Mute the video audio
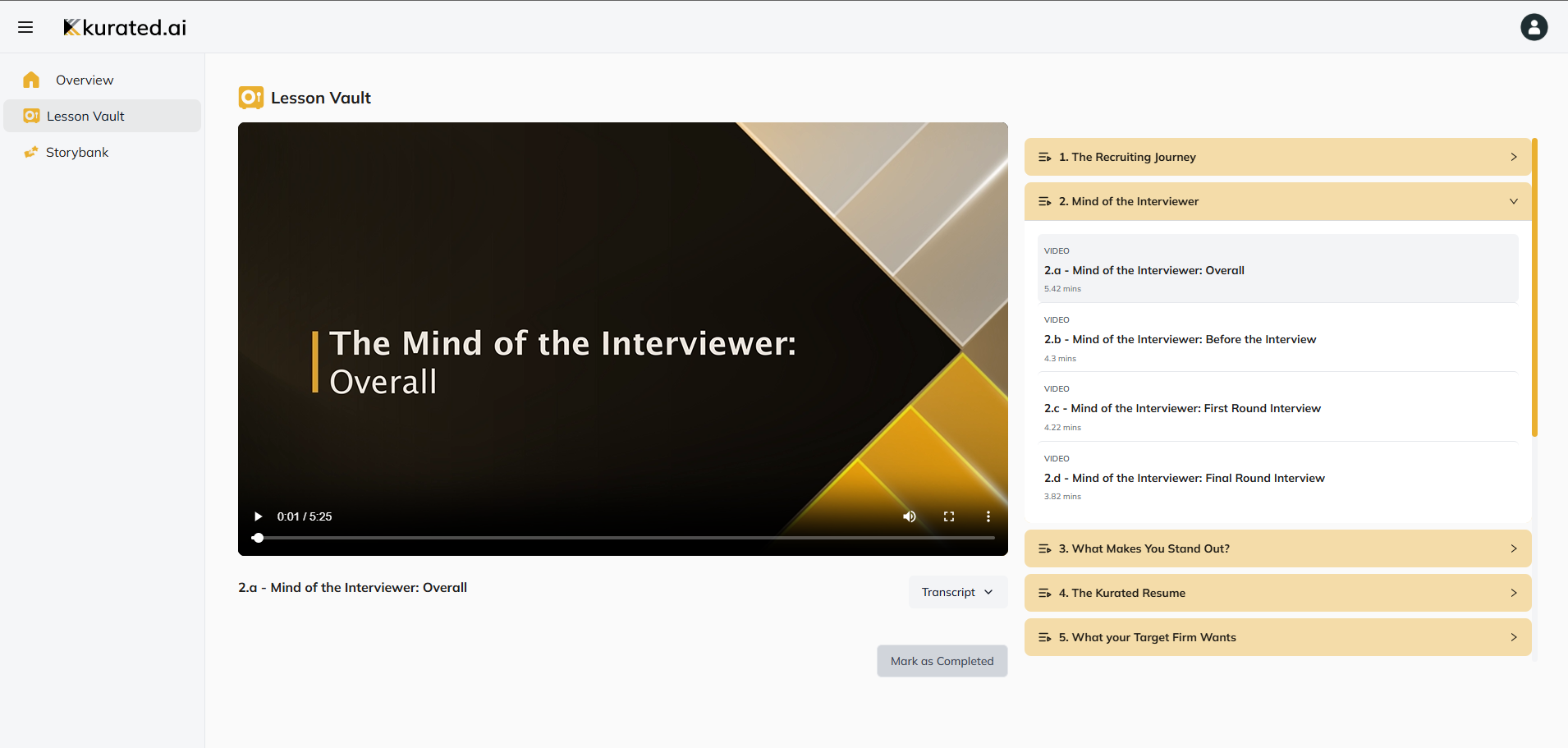The width and height of the screenshot is (1568, 748). 909,516
